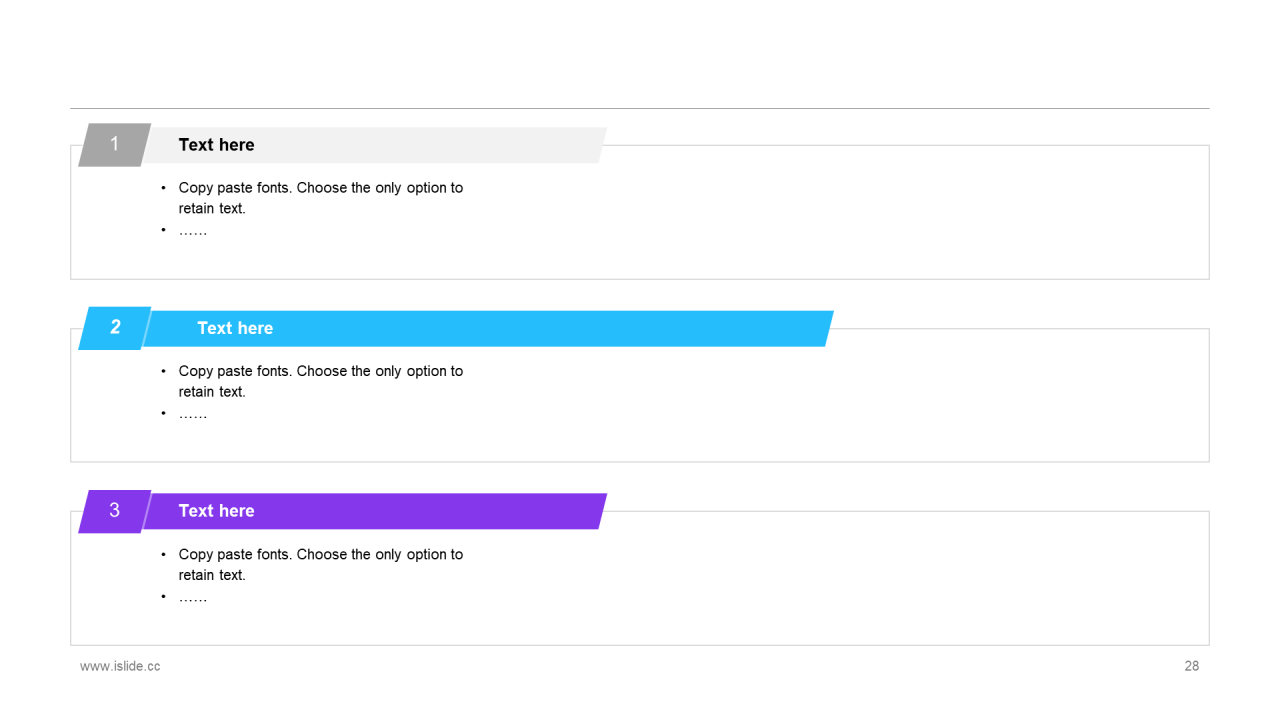Click the slide number 28
The image size is (1280, 720).
tap(1192, 666)
